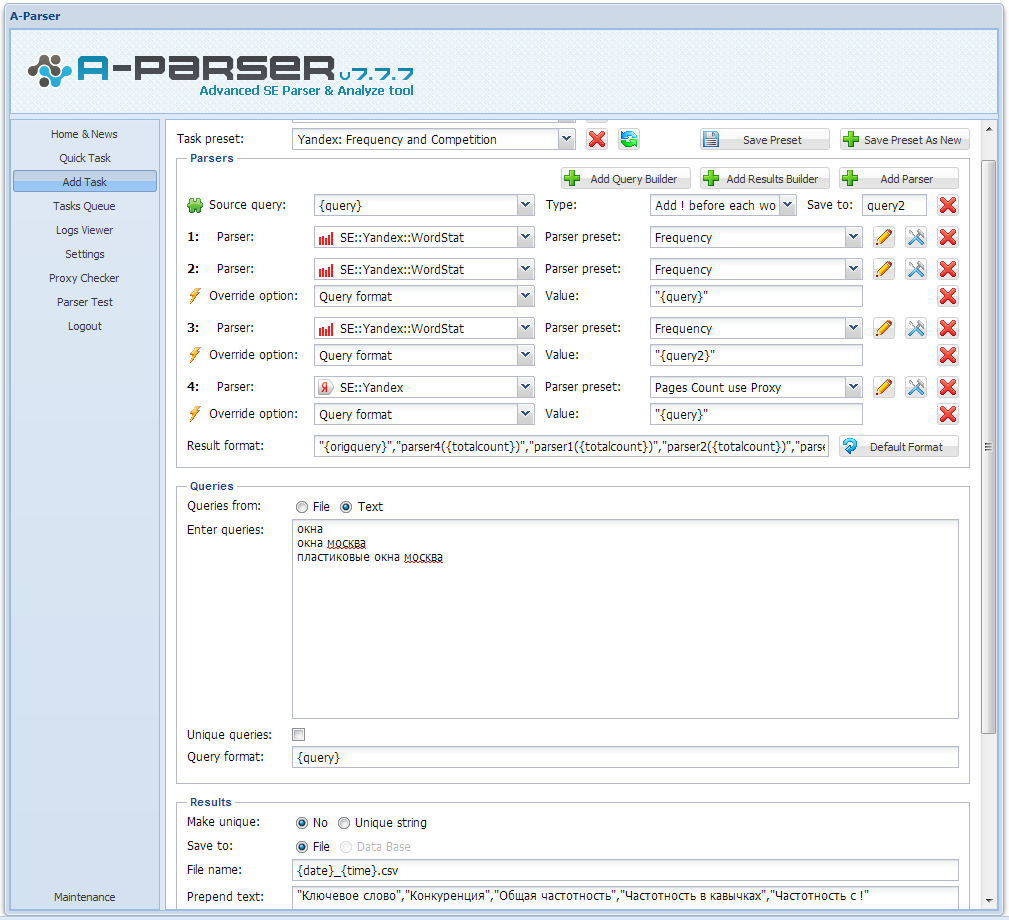Image resolution: width=1009 pixels, height=920 pixels.
Task: Edit preset of parser 3 with pencil
Action: [x=884, y=328]
